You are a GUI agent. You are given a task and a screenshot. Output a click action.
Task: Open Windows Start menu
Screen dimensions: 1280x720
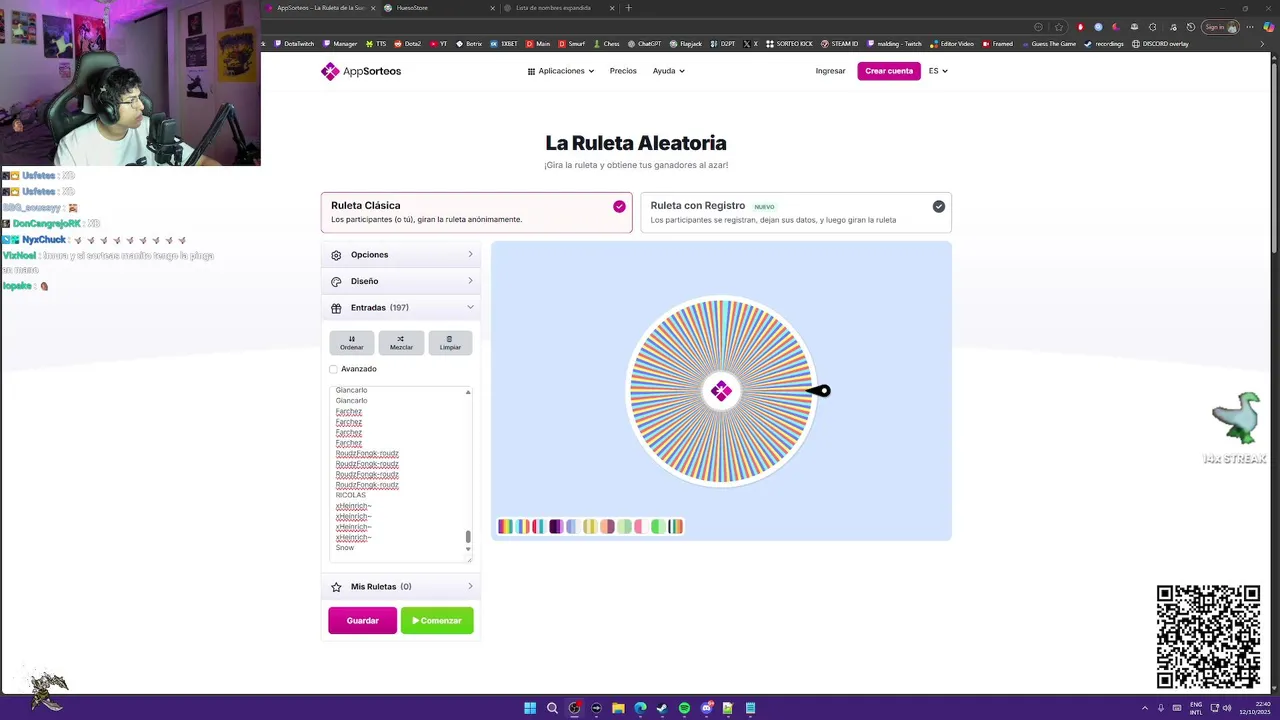coord(530,708)
